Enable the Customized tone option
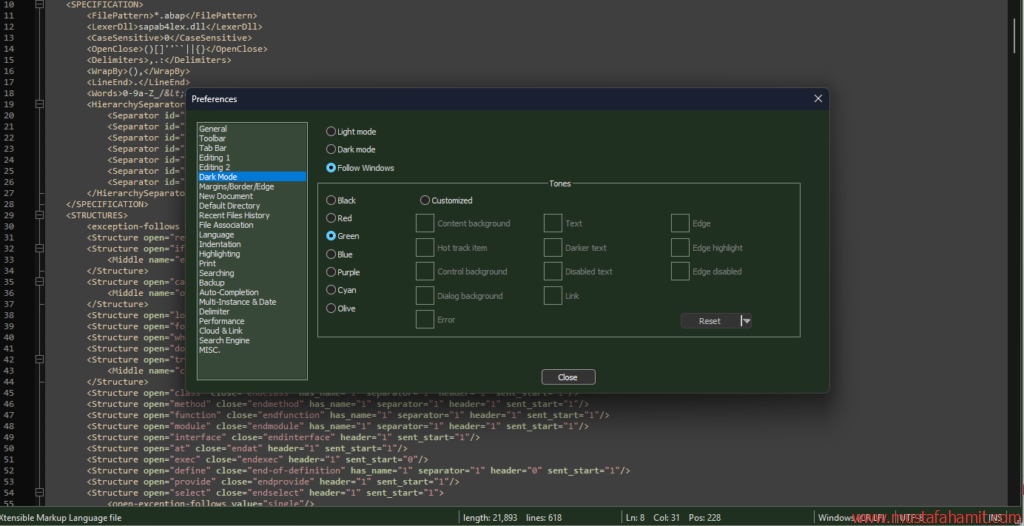Viewport: 1024px width, 526px height. (425, 201)
